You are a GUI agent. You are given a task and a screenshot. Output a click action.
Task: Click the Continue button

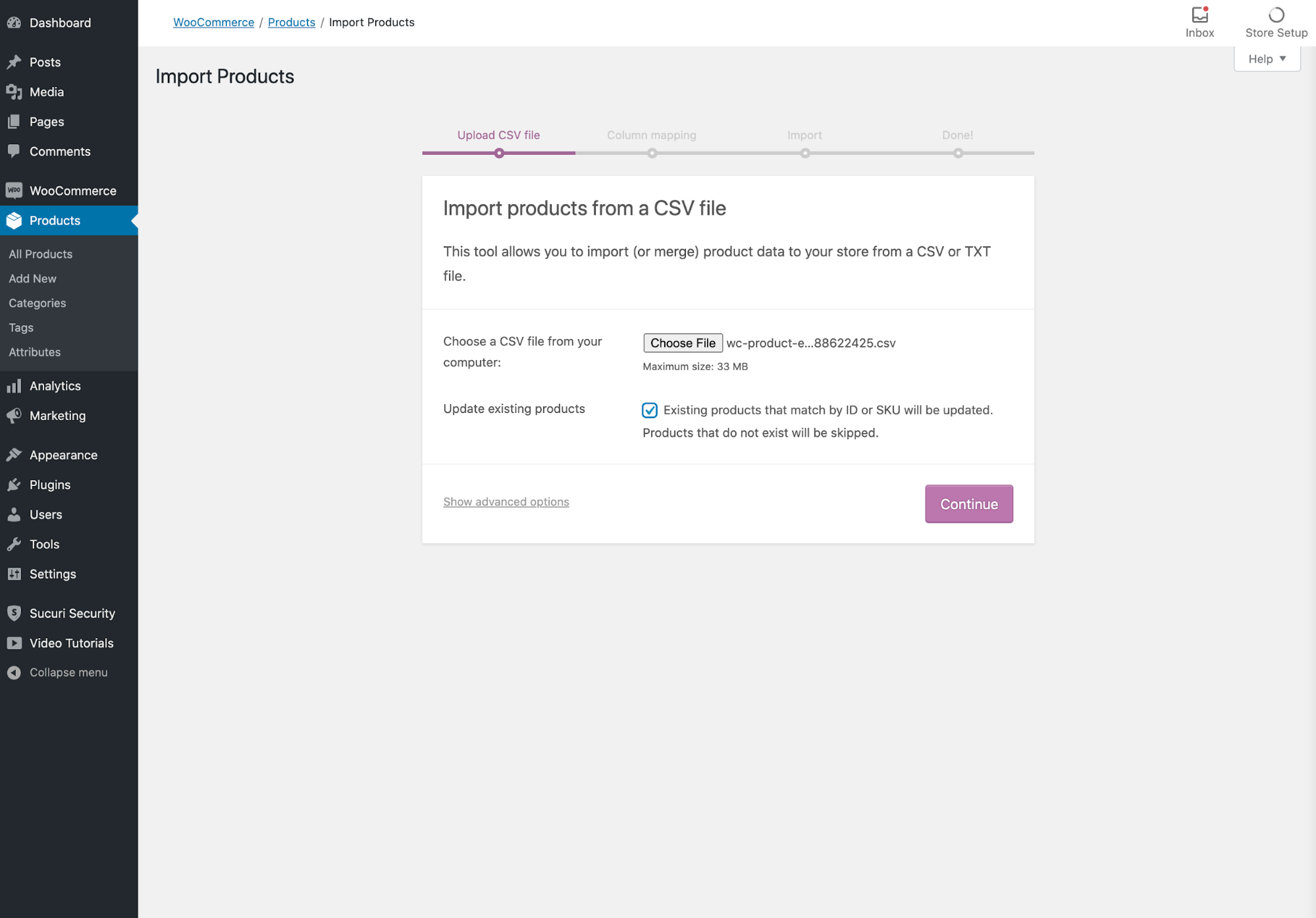[969, 504]
